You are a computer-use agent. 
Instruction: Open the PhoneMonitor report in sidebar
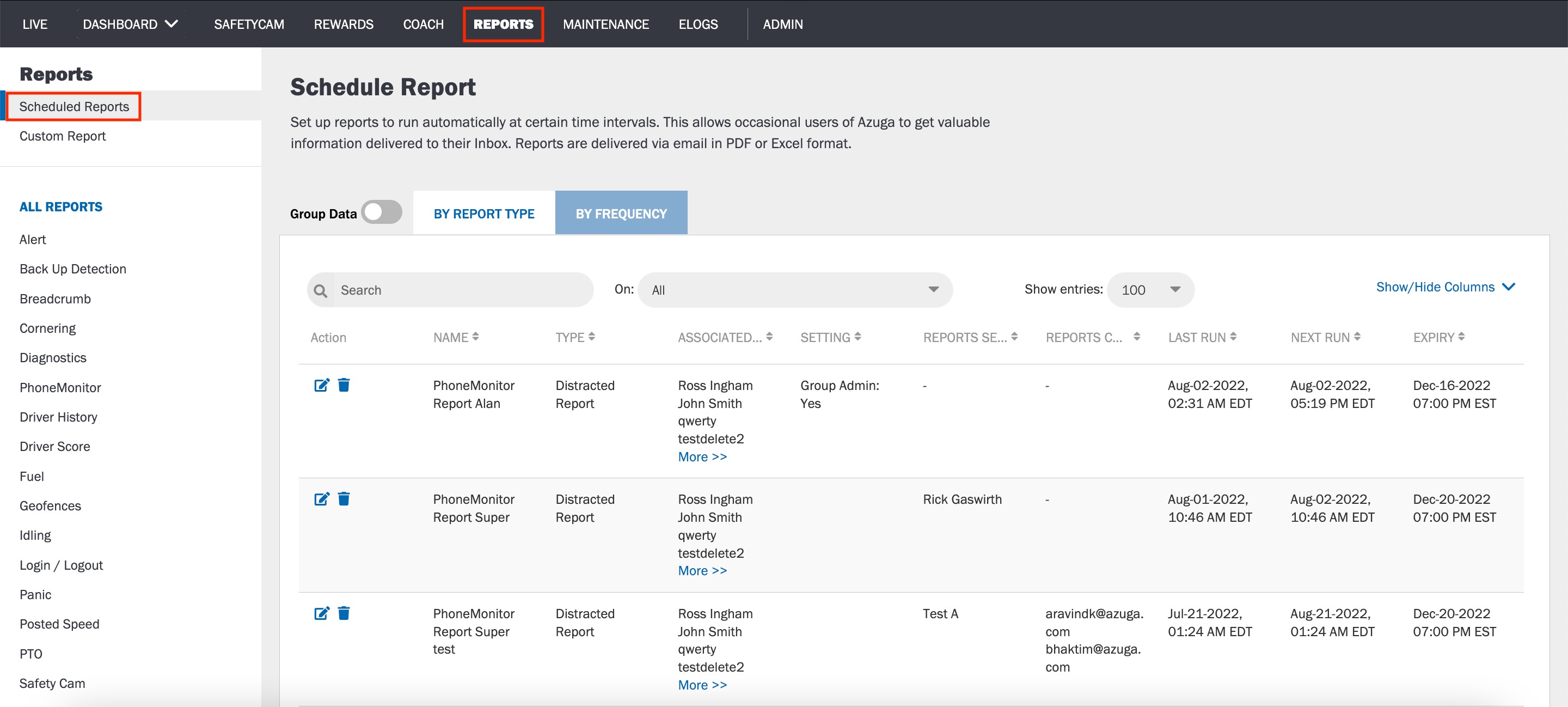click(x=60, y=387)
